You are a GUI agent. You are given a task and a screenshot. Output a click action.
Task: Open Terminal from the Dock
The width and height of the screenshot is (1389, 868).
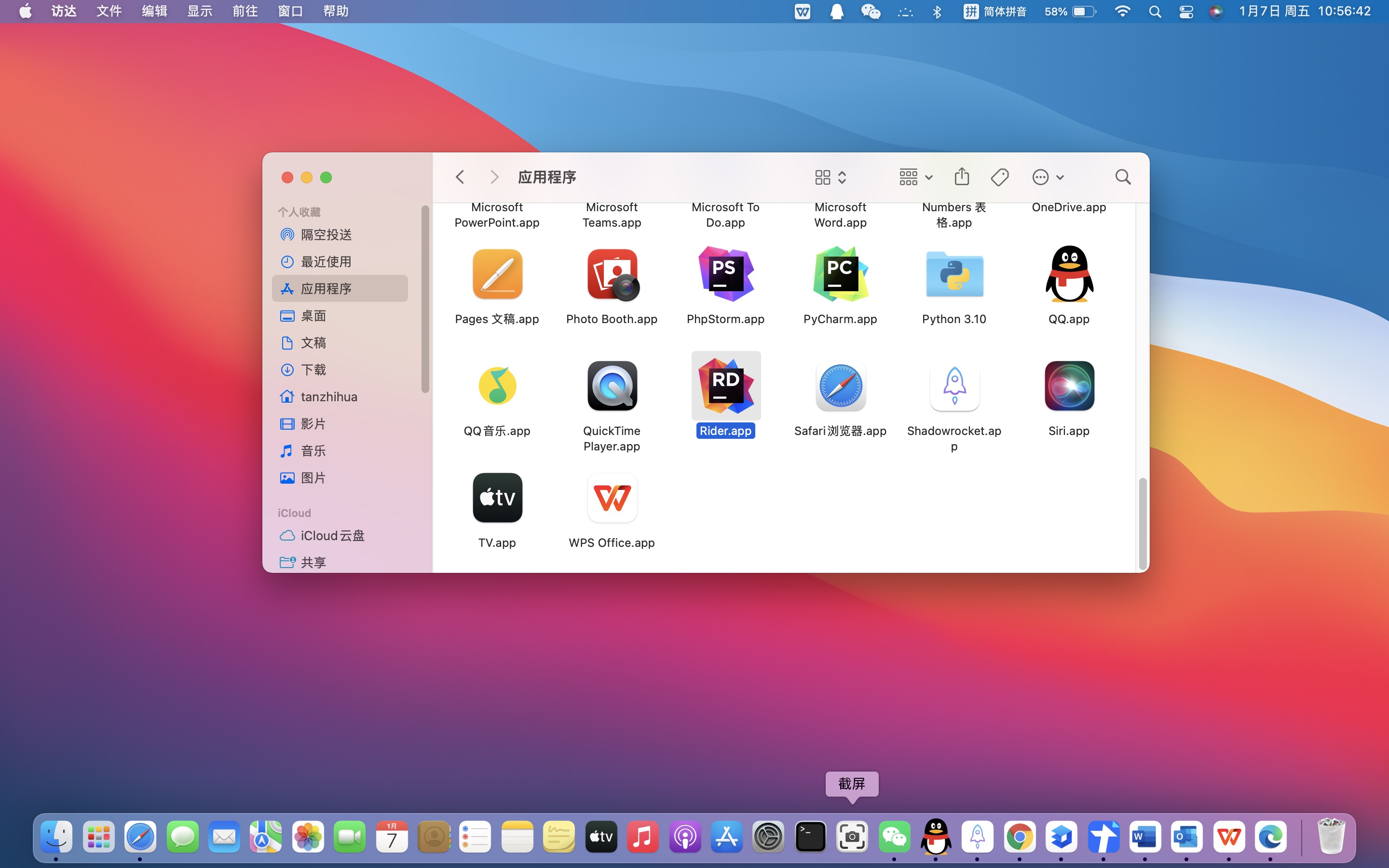click(x=810, y=837)
